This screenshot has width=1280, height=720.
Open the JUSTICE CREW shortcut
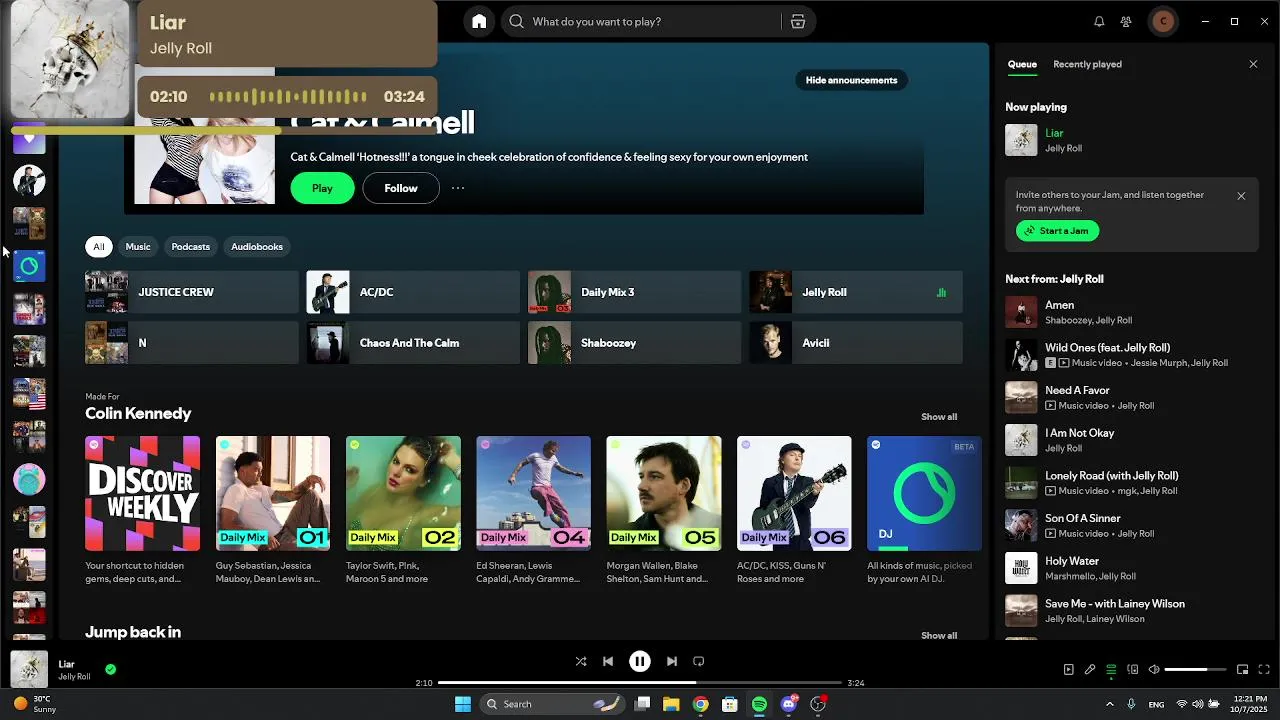click(x=192, y=292)
